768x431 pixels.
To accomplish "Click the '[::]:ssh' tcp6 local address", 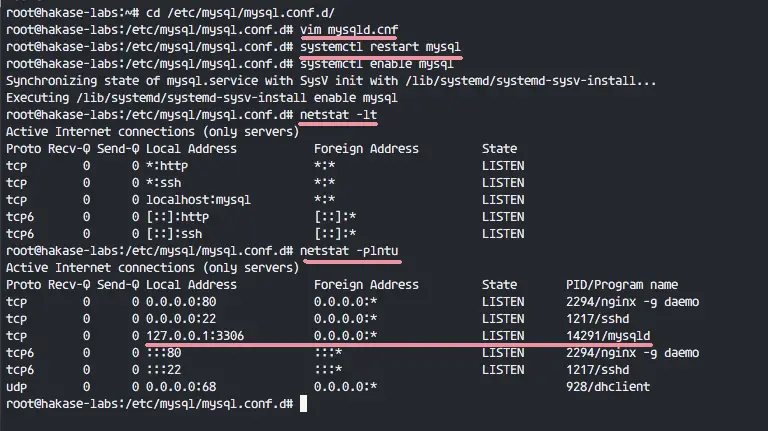I will (174, 234).
